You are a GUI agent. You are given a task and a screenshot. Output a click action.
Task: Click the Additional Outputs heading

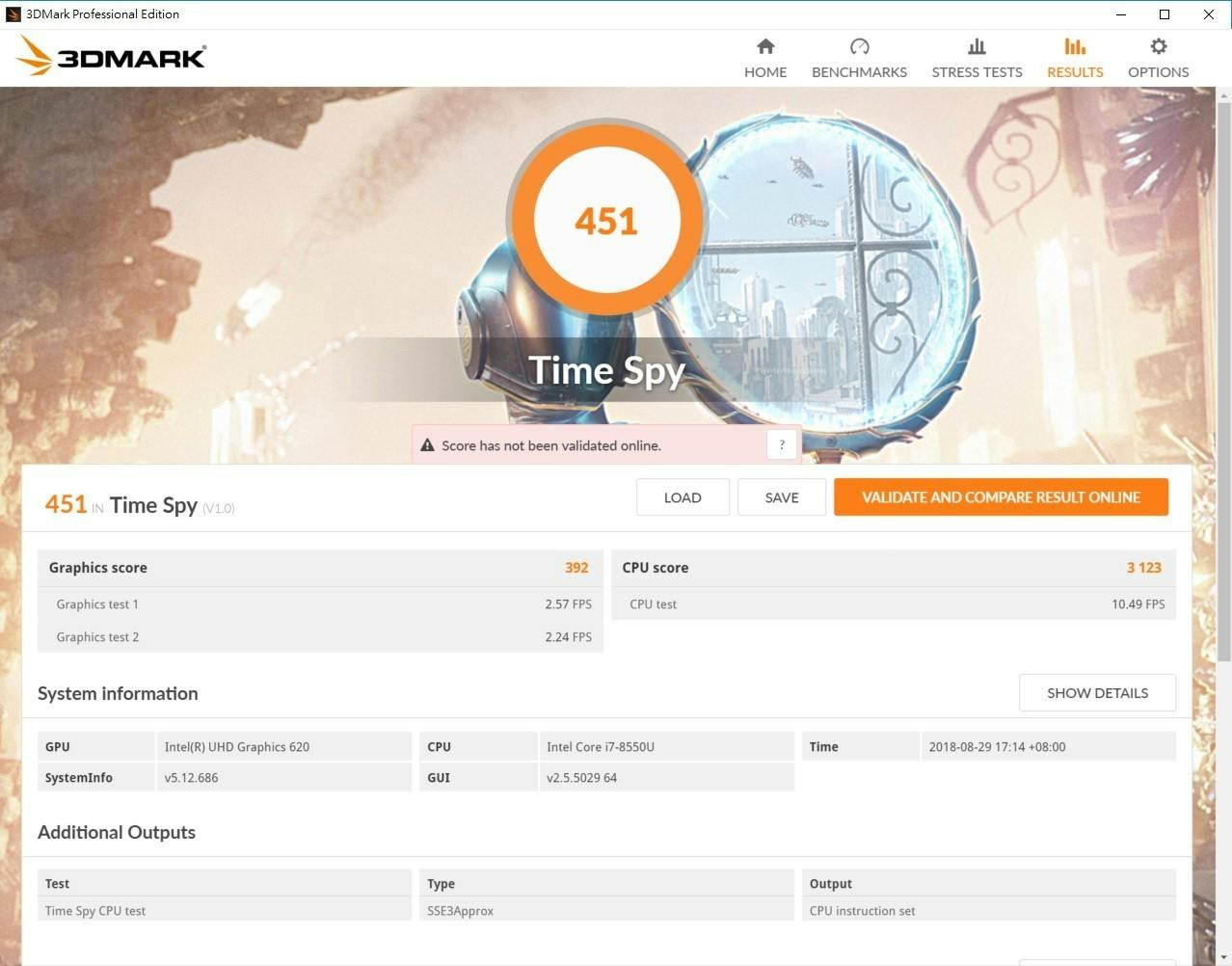[117, 832]
